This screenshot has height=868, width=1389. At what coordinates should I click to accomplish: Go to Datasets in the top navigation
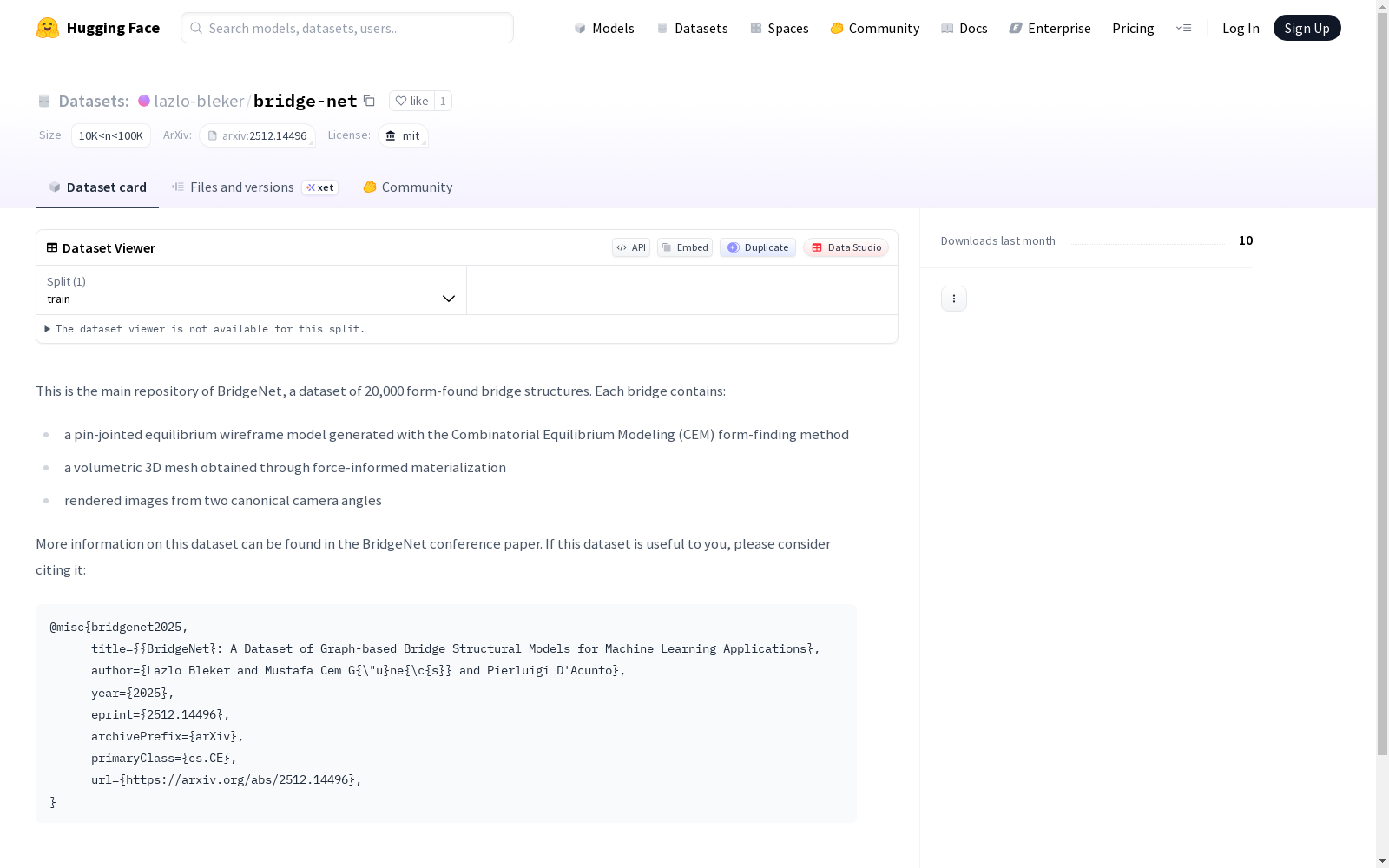point(692,28)
